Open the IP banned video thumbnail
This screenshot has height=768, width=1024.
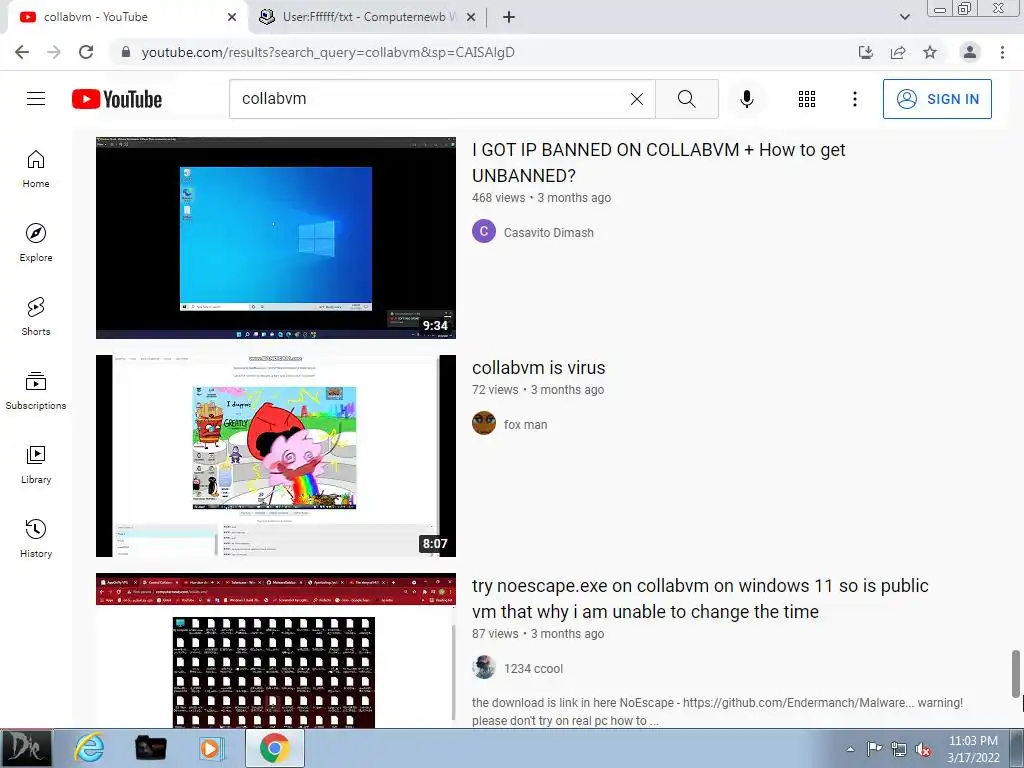[x=276, y=238]
